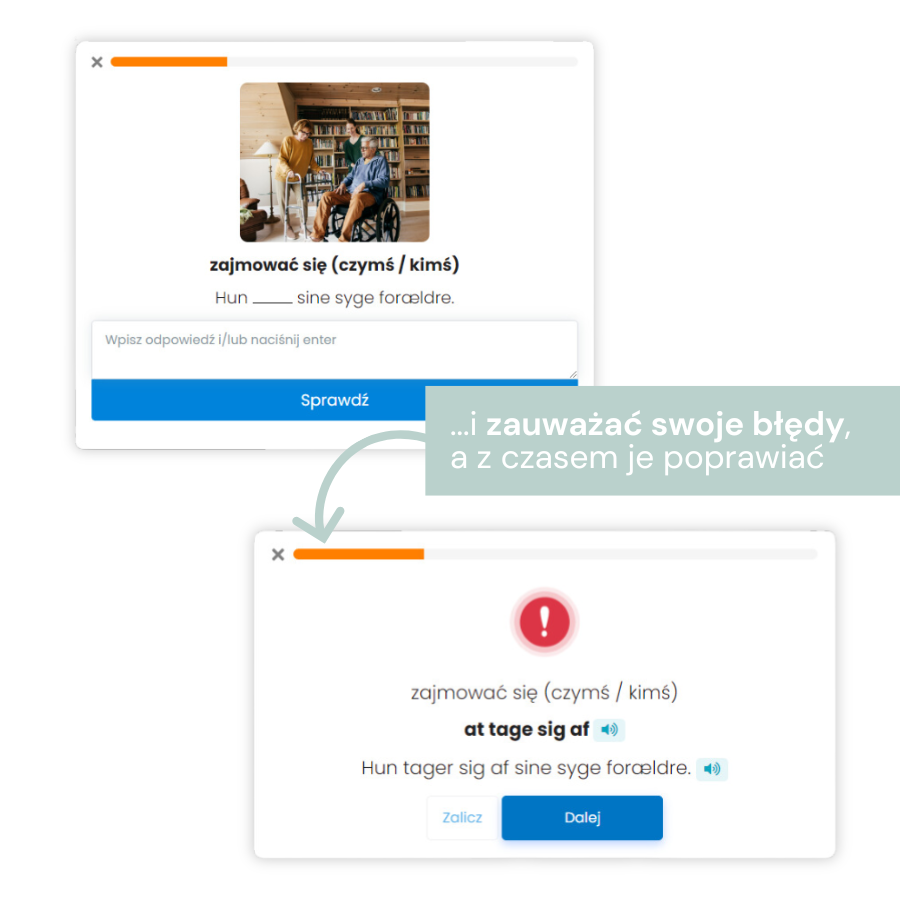The height and width of the screenshot is (900, 900).
Task: Click the upper card orange progress bar
Action: [x=169, y=62]
